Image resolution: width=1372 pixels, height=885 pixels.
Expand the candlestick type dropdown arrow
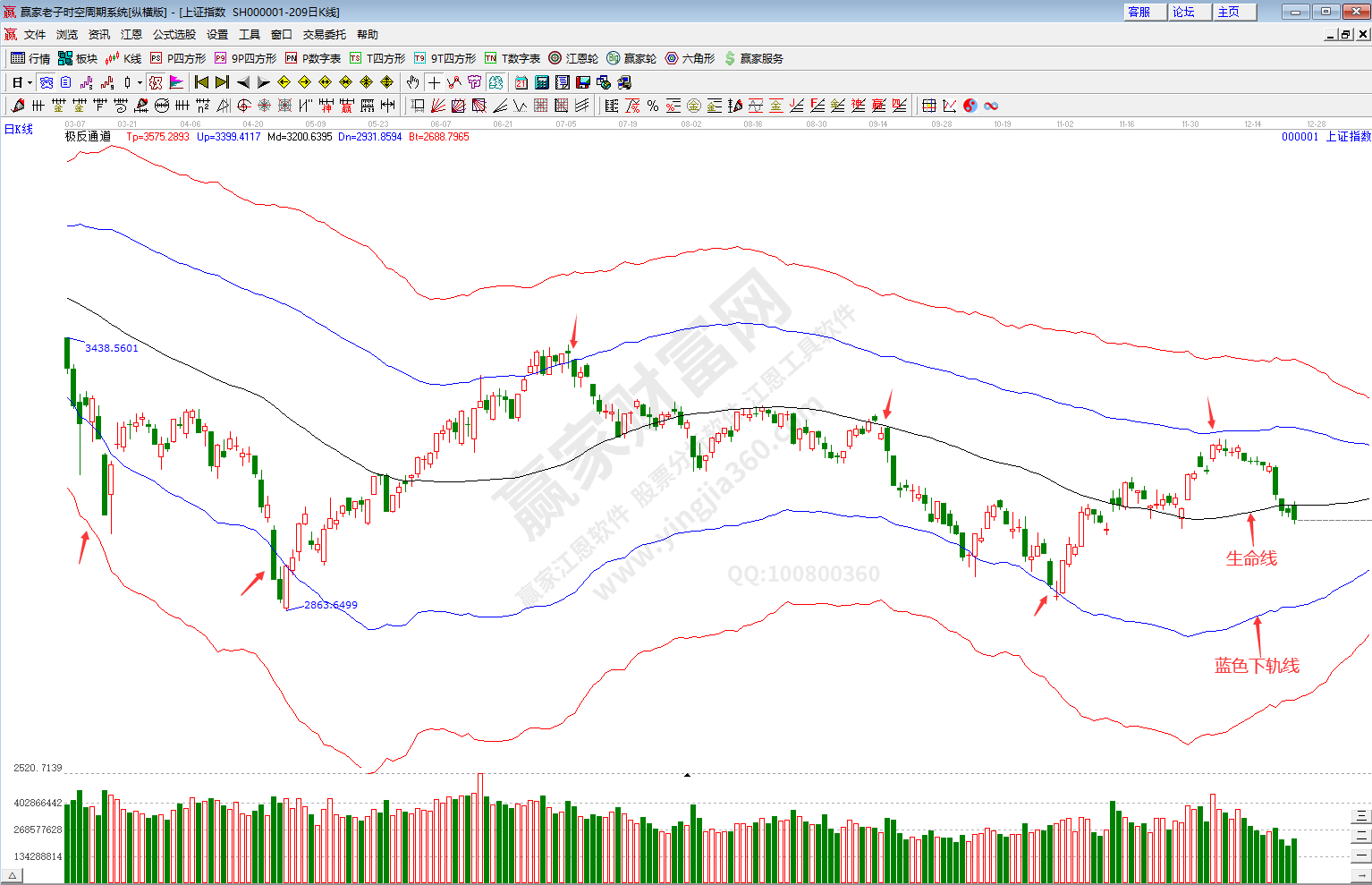[x=140, y=82]
